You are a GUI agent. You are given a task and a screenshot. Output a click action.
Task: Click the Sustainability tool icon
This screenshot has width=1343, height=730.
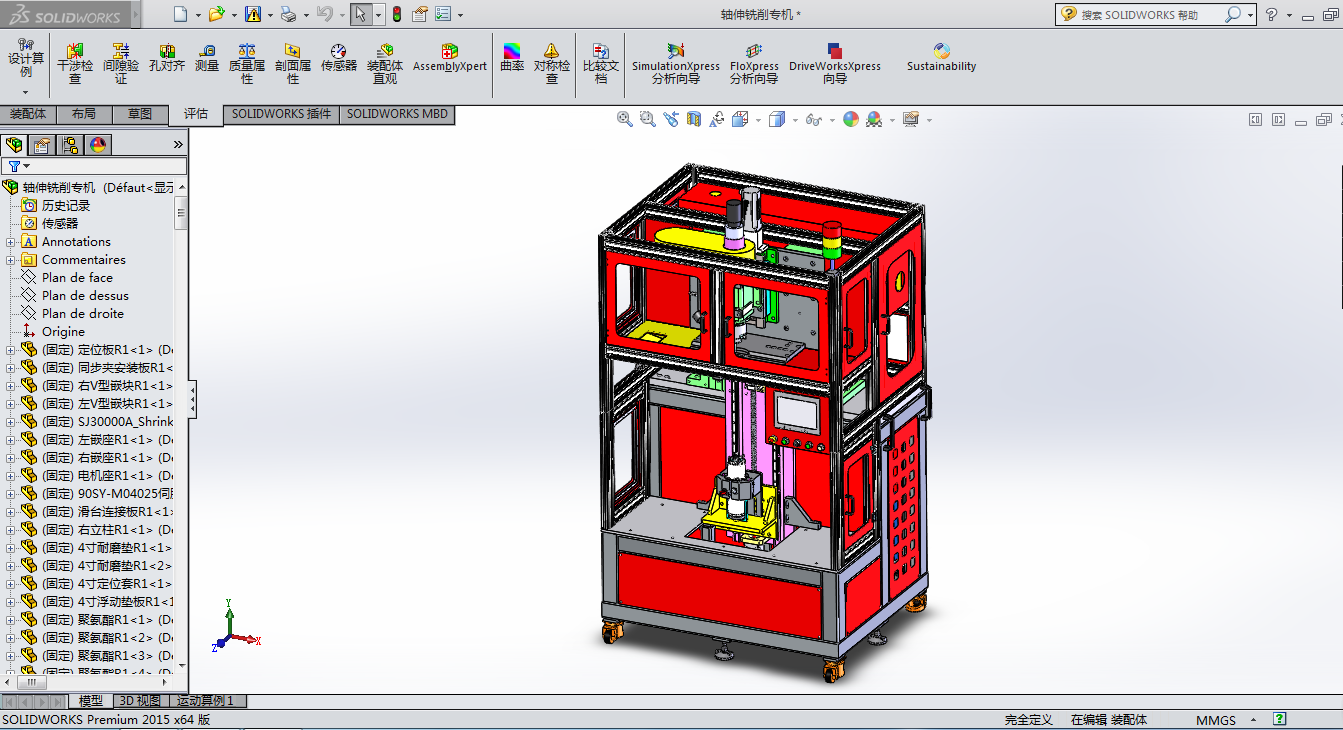tap(941, 58)
